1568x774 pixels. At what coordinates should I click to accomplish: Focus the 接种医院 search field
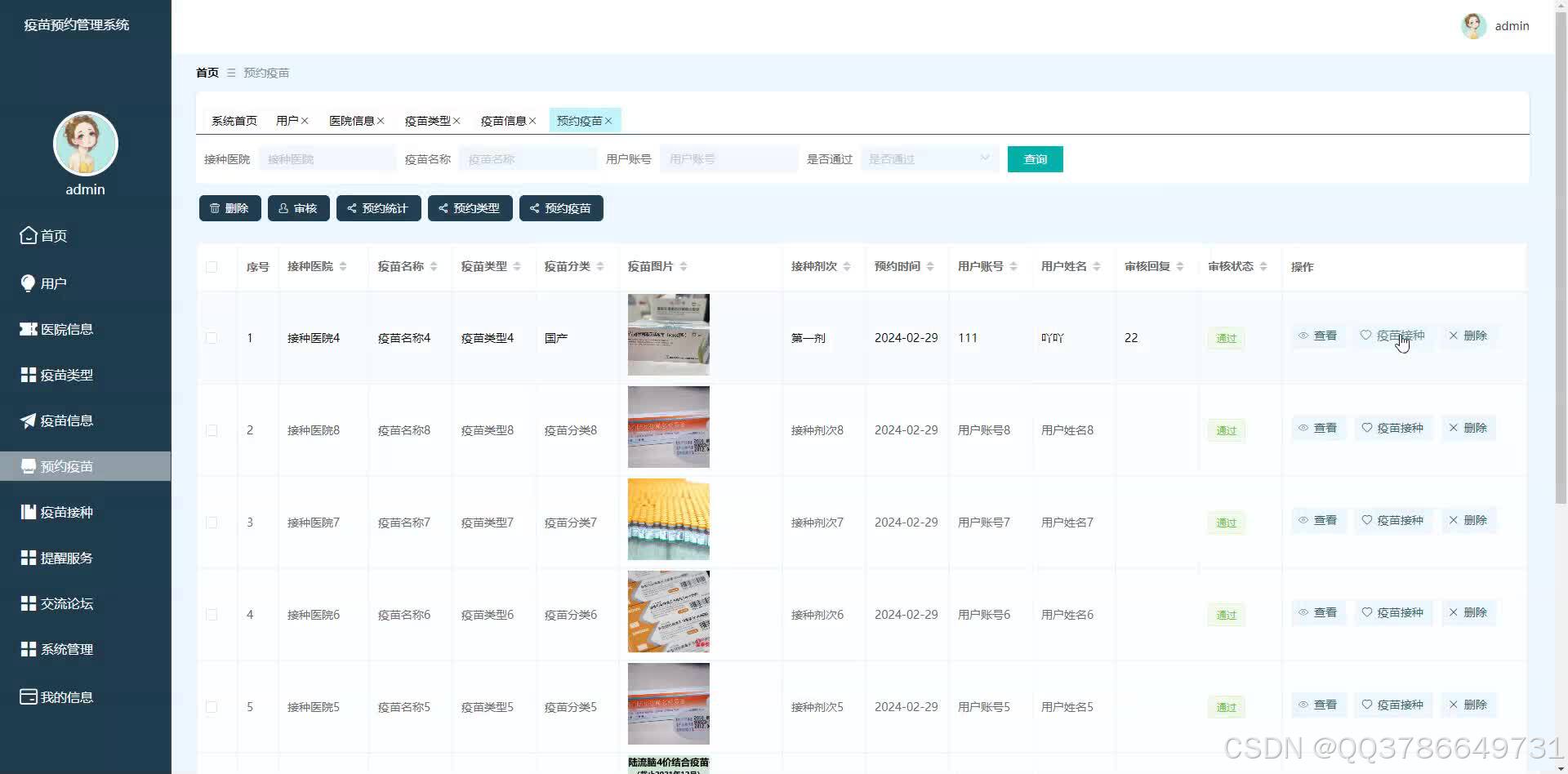327,159
